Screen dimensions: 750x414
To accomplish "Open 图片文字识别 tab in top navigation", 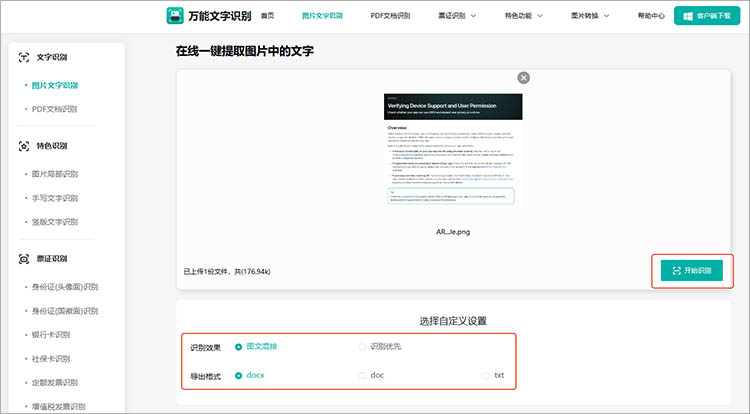I will [x=322, y=16].
